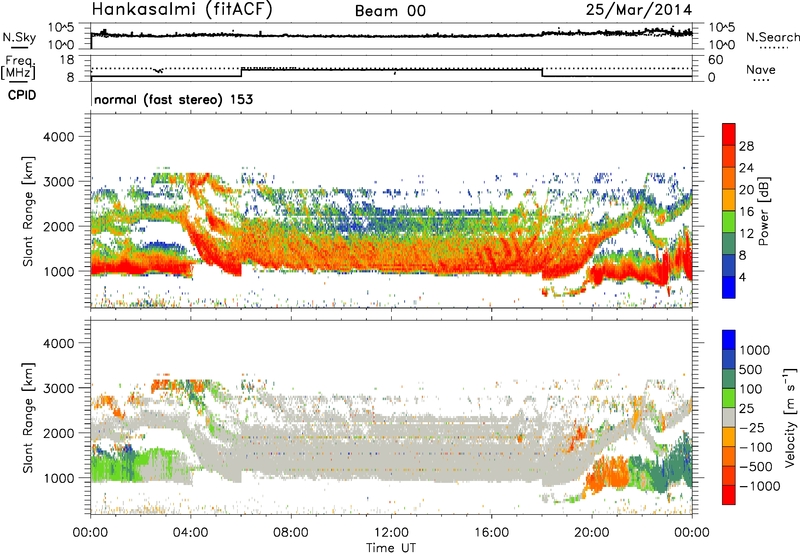Click the velocity colorbar value '500'
Screen dimensions: 800x554
pyautogui.click(x=751, y=369)
